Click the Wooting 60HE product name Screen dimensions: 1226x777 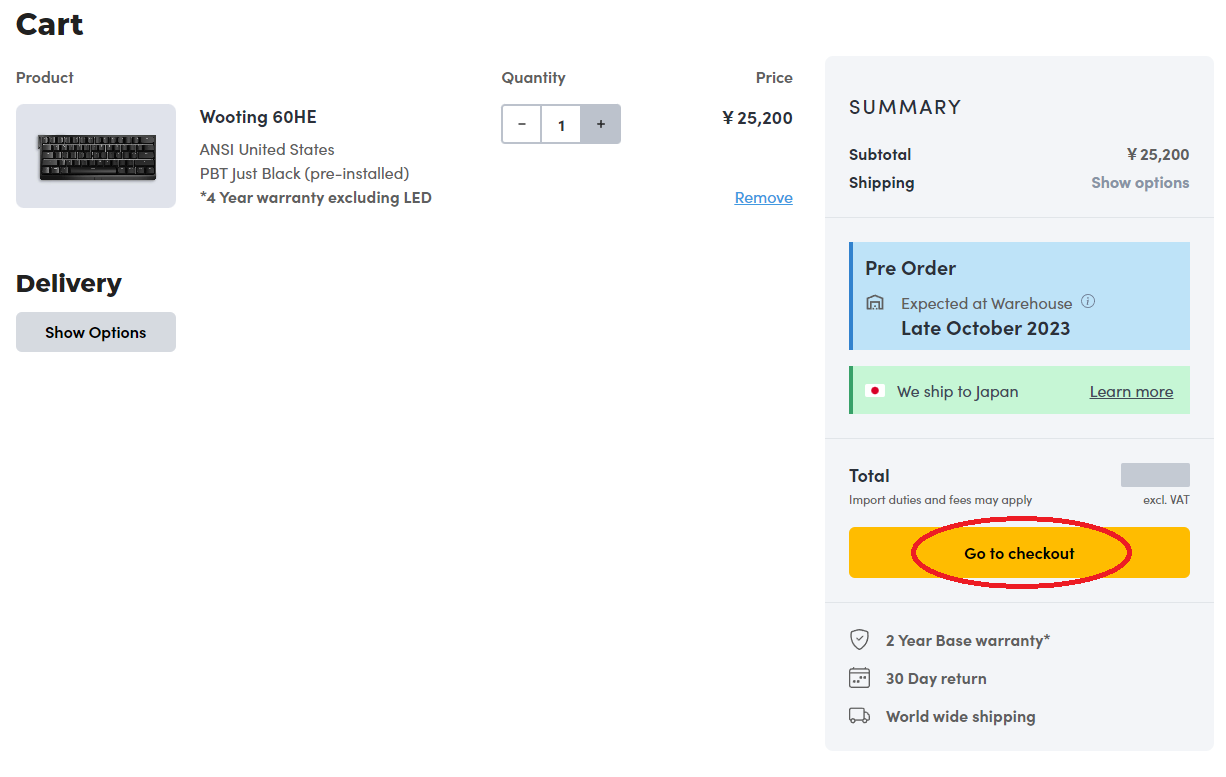(x=258, y=117)
